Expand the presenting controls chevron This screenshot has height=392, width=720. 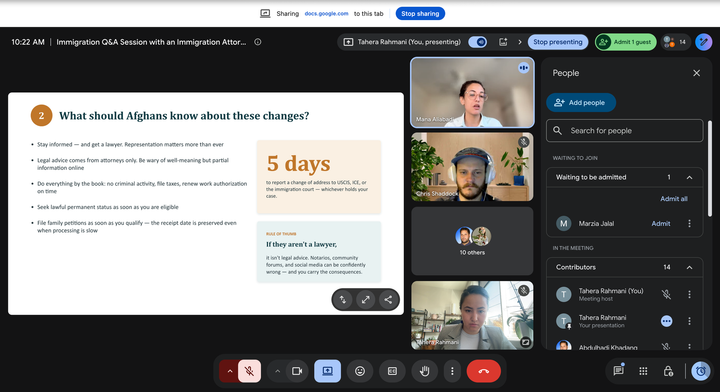tap(520, 42)
